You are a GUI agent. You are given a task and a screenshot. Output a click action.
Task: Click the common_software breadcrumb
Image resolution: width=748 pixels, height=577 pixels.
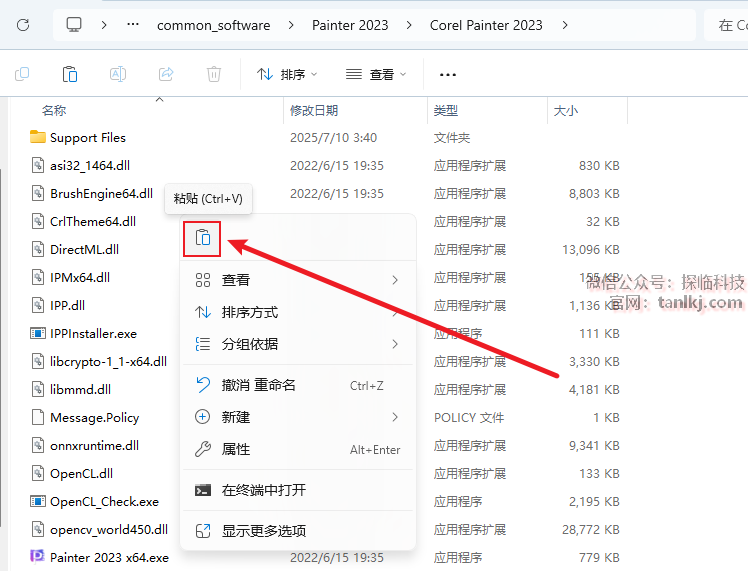213,25
